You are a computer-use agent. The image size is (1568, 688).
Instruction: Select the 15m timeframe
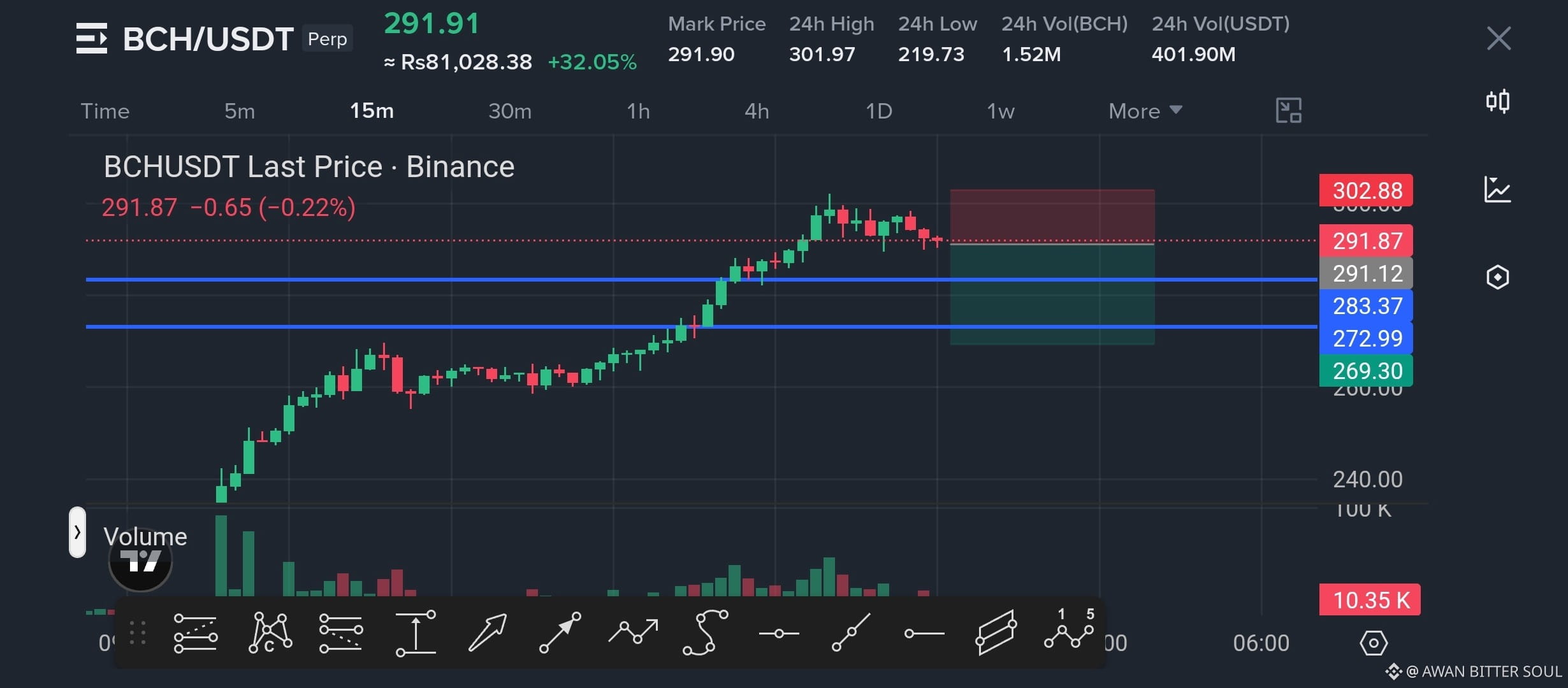click(x=372, y=111)
